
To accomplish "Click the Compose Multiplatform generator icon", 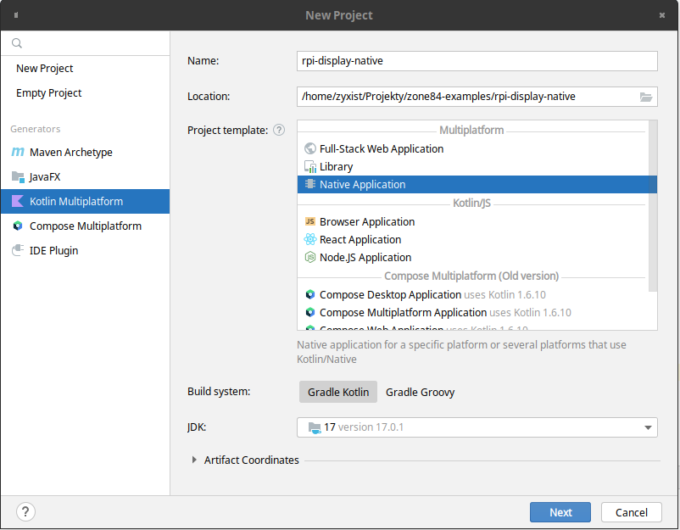I will click(x=18, y=226).
